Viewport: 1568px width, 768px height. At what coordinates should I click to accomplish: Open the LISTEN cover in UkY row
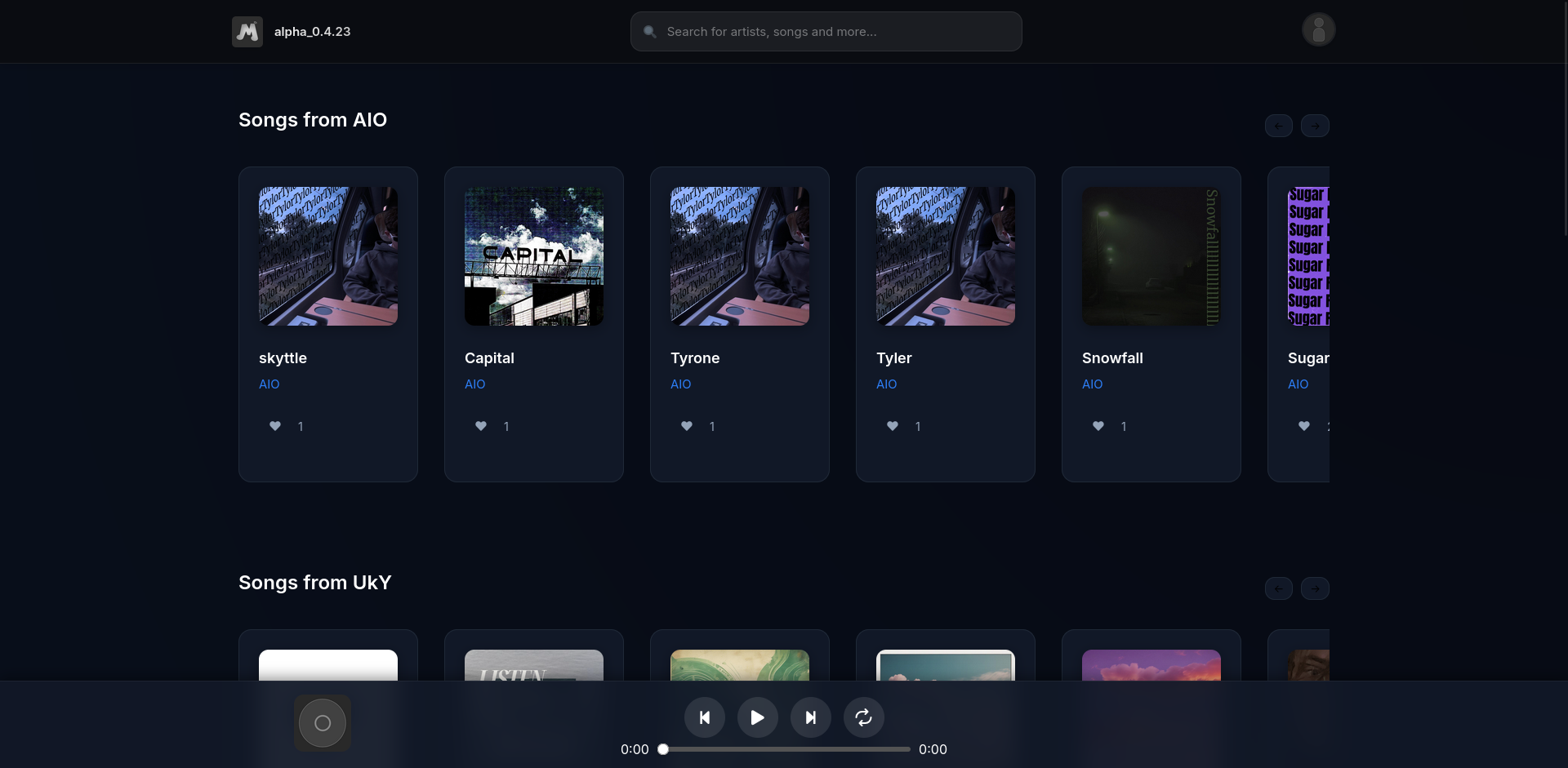coord(534,665)
